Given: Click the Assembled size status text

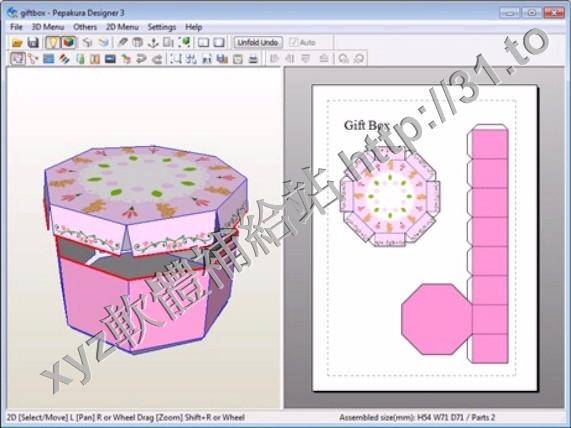Looking at the screenshot, I should pyautogui.click(x=417, y=417).
